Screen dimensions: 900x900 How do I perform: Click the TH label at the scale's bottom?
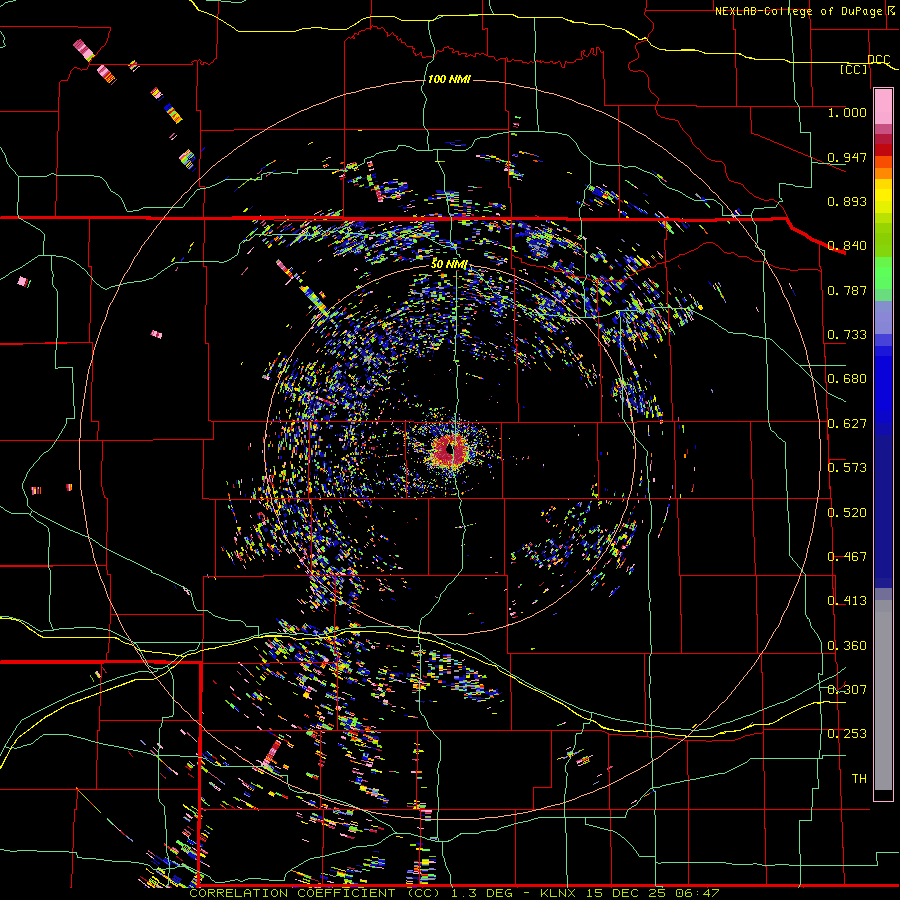(x=859, y=778)
